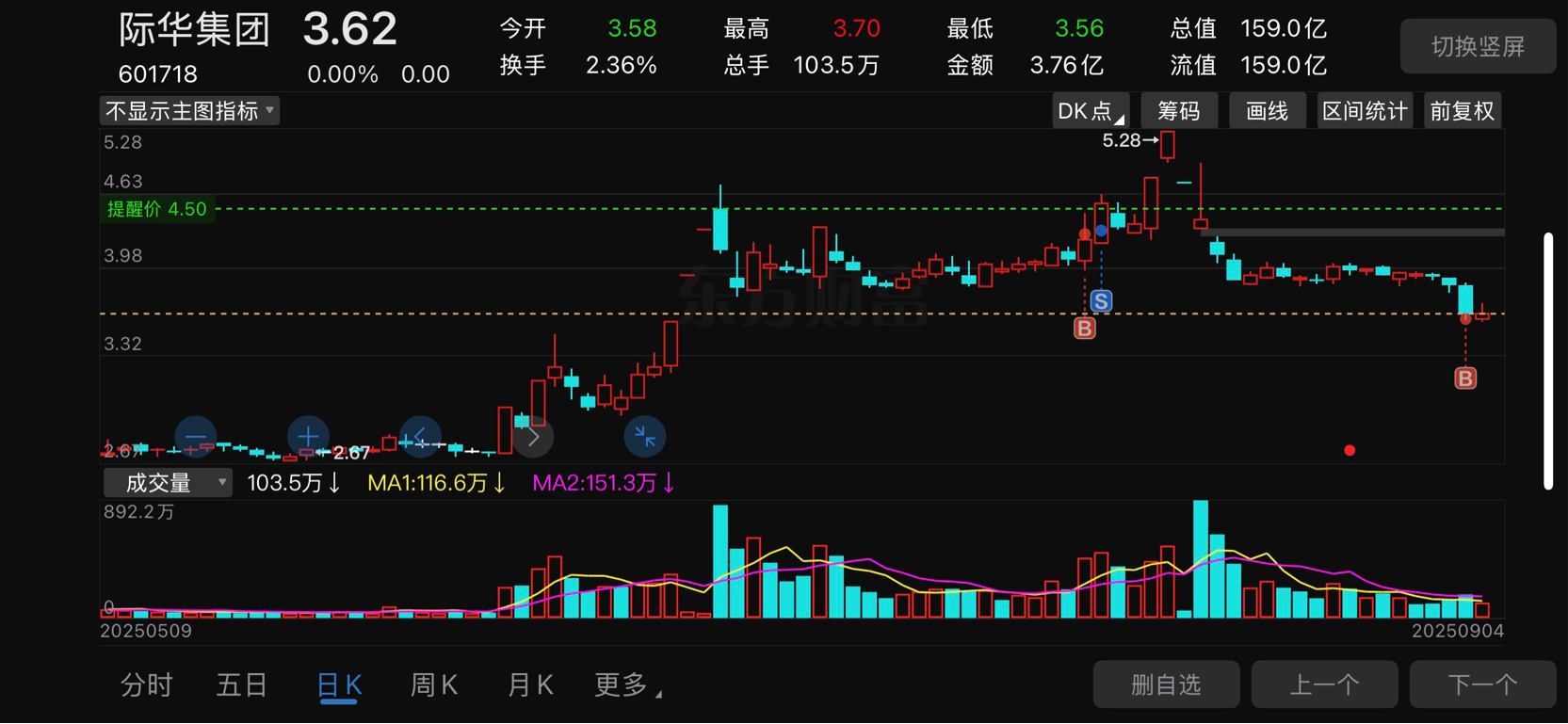Select the 周K tab

click(x=434, y=685)
